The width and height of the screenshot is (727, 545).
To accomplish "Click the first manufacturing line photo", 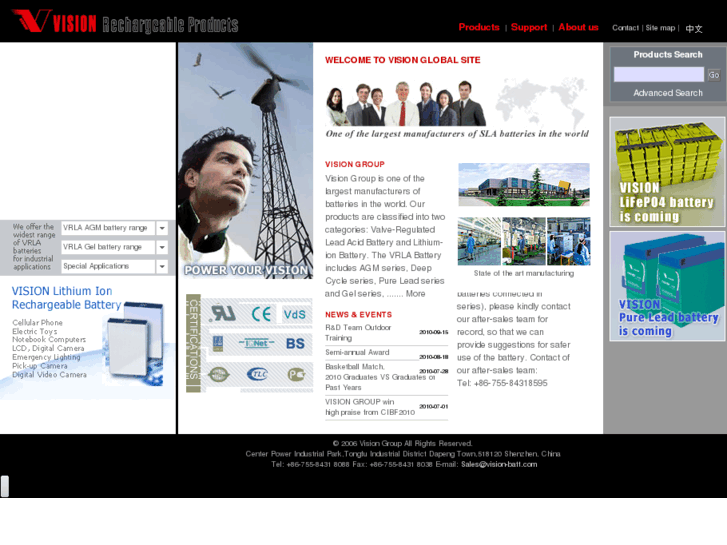I will pyautogui.click(x=479, y=241).
